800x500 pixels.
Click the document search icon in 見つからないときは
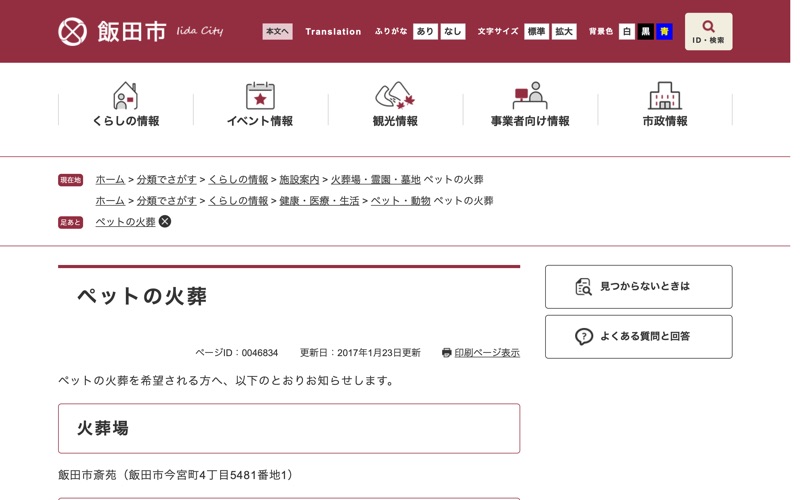tap(583, 287)
